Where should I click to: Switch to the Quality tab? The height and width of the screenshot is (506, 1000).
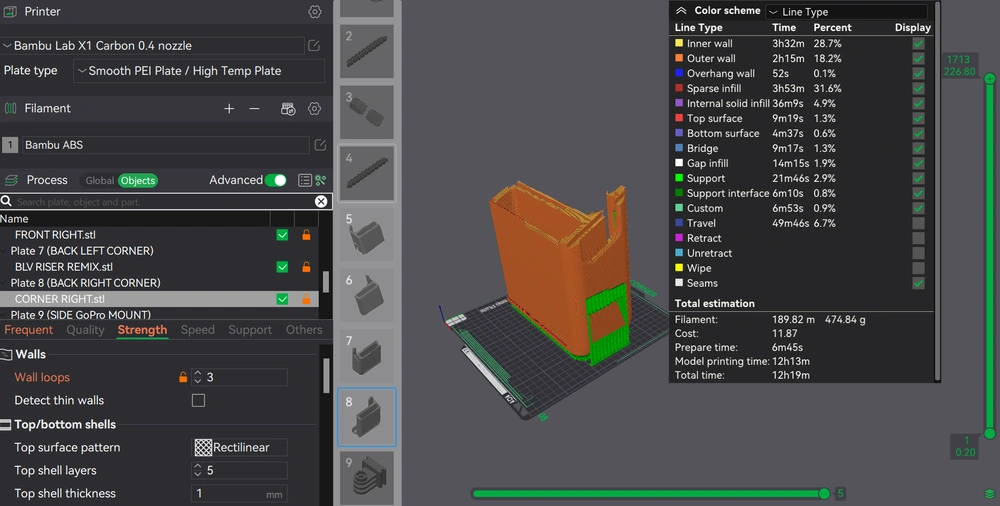coord(85,330)
